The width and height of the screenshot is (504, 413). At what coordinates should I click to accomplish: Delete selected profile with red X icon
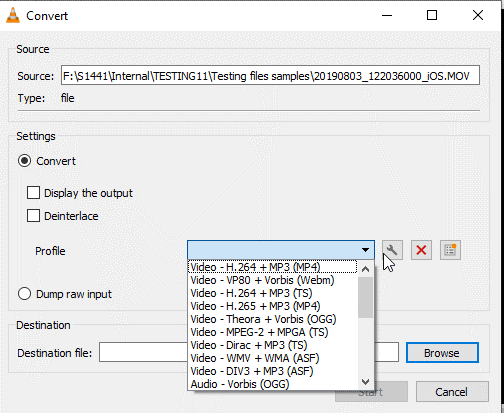(x=421, y=250)
